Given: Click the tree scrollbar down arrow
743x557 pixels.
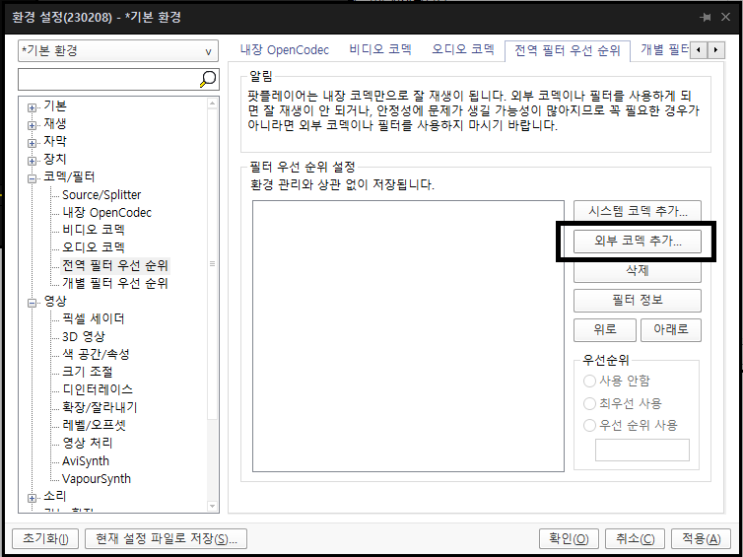Looking at the screenshot, I should 212,506.
